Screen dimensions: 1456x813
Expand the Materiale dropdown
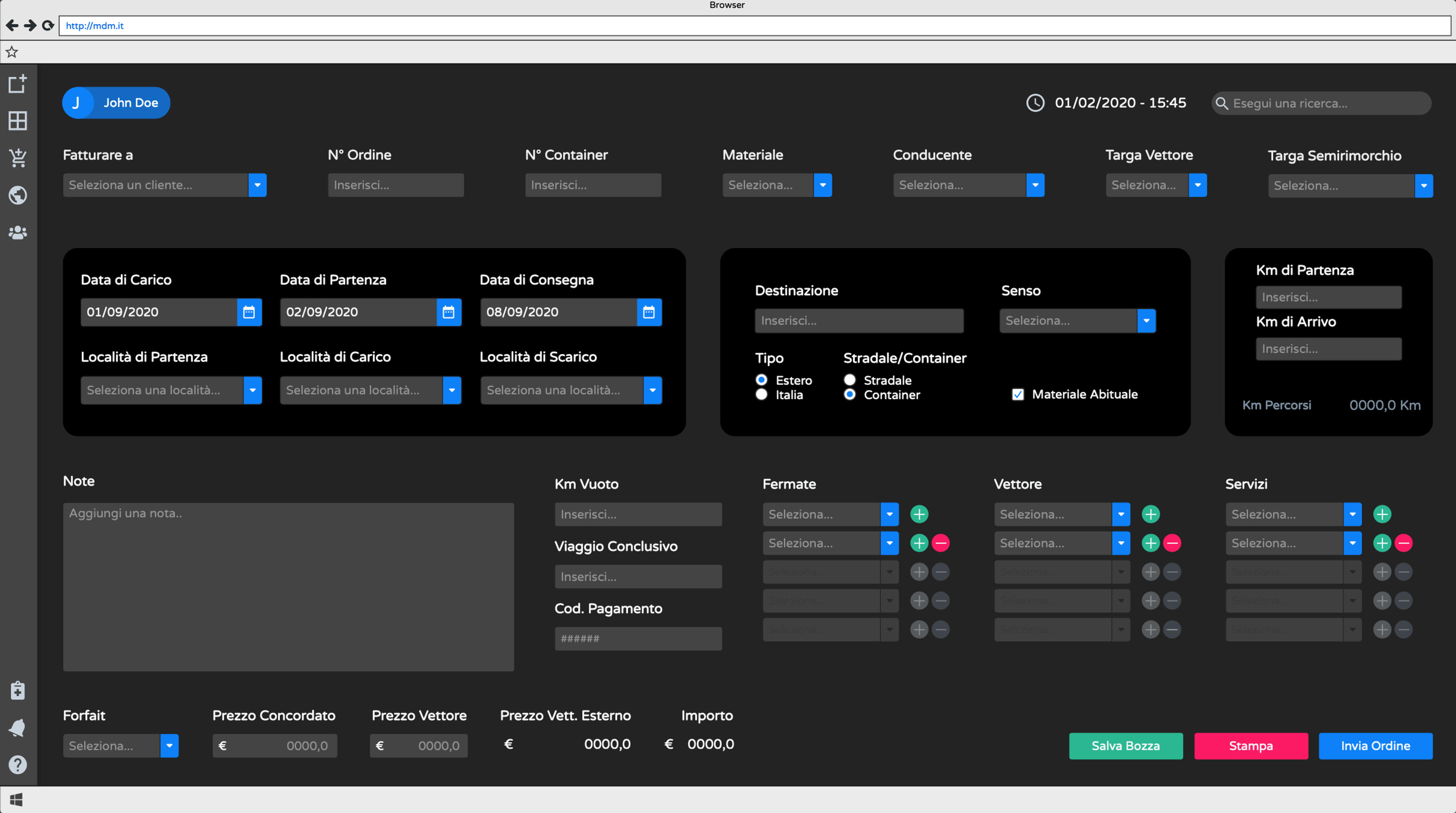(777, 185)
